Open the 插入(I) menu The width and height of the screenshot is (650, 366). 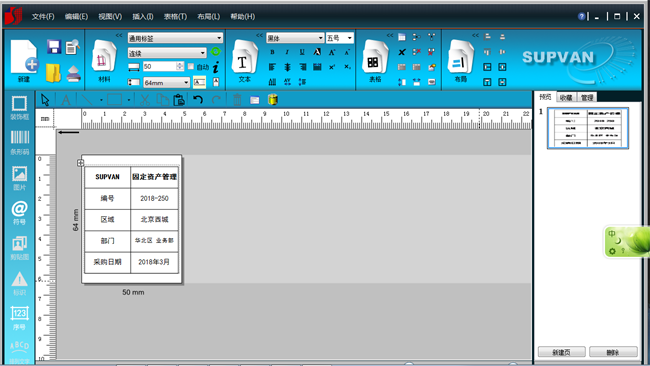(143, 17)
